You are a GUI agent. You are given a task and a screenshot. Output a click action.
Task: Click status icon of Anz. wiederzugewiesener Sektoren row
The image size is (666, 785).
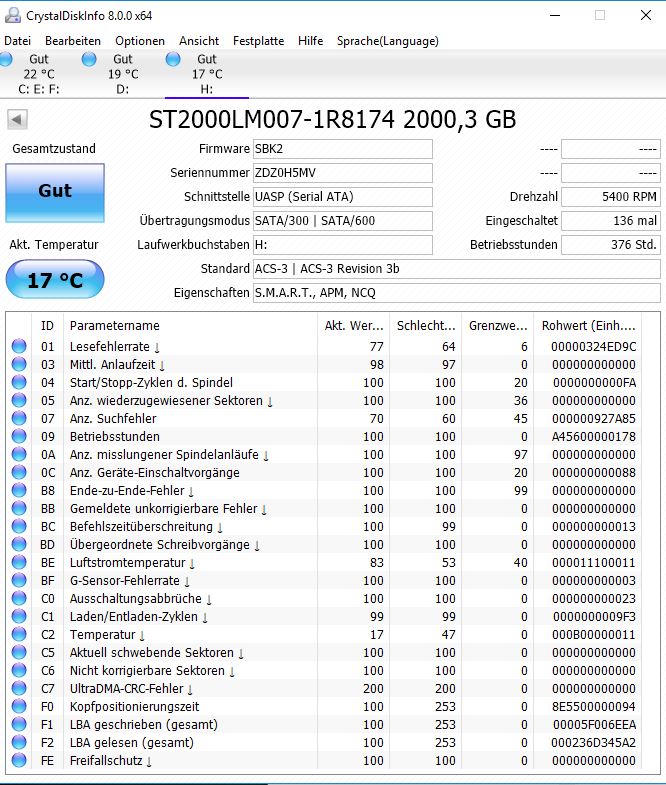(19, 400)
